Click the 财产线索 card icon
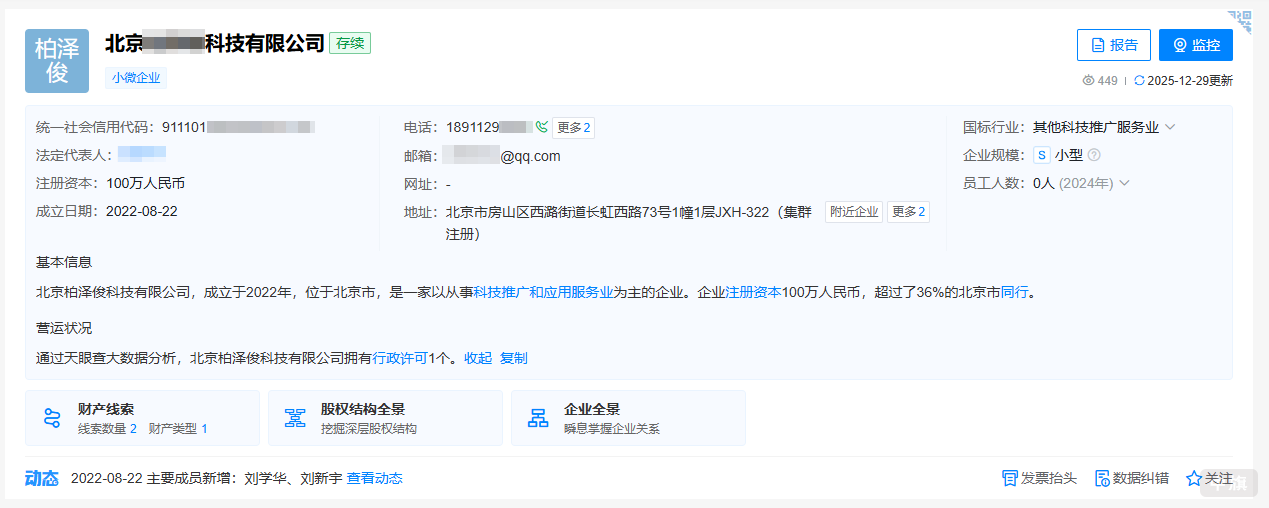 tap(52, 418)
